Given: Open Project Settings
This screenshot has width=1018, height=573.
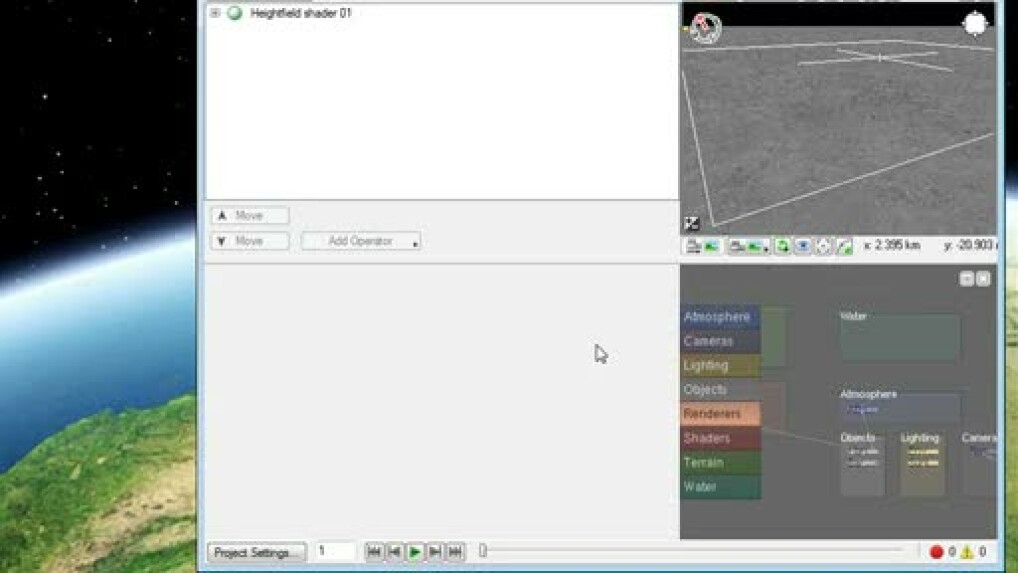Looking at the screenshot, I should pyautogui.click(x=256, y=552).
